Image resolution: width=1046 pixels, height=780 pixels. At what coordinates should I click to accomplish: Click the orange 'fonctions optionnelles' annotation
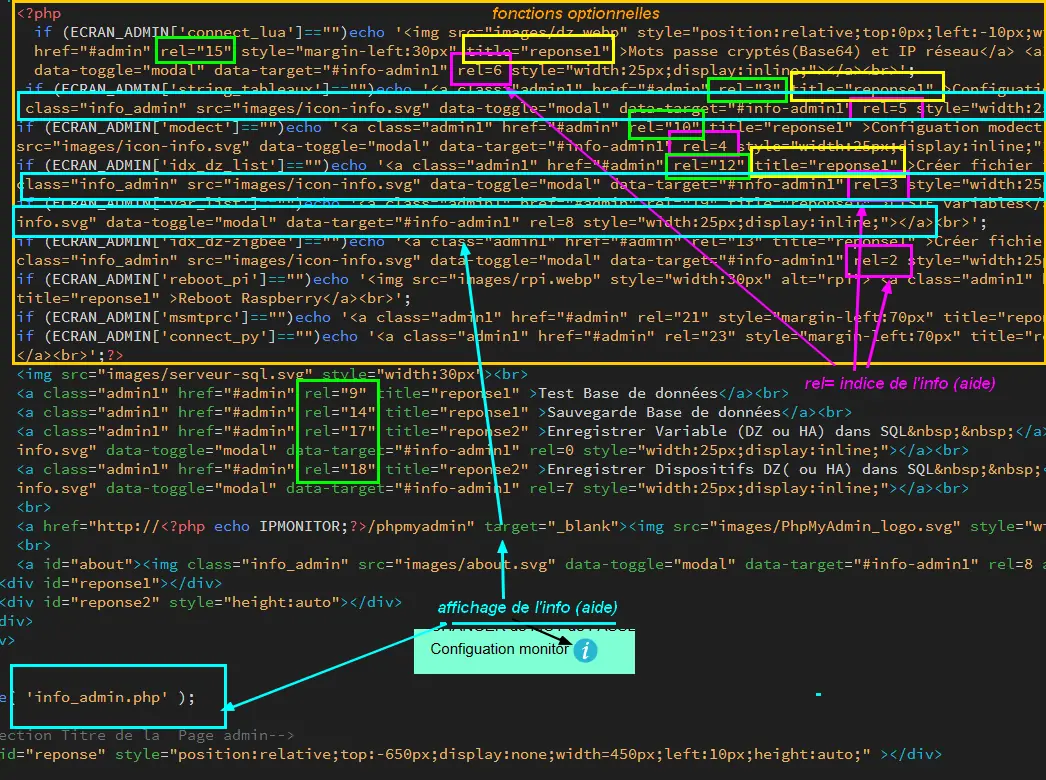coord(576,13)
